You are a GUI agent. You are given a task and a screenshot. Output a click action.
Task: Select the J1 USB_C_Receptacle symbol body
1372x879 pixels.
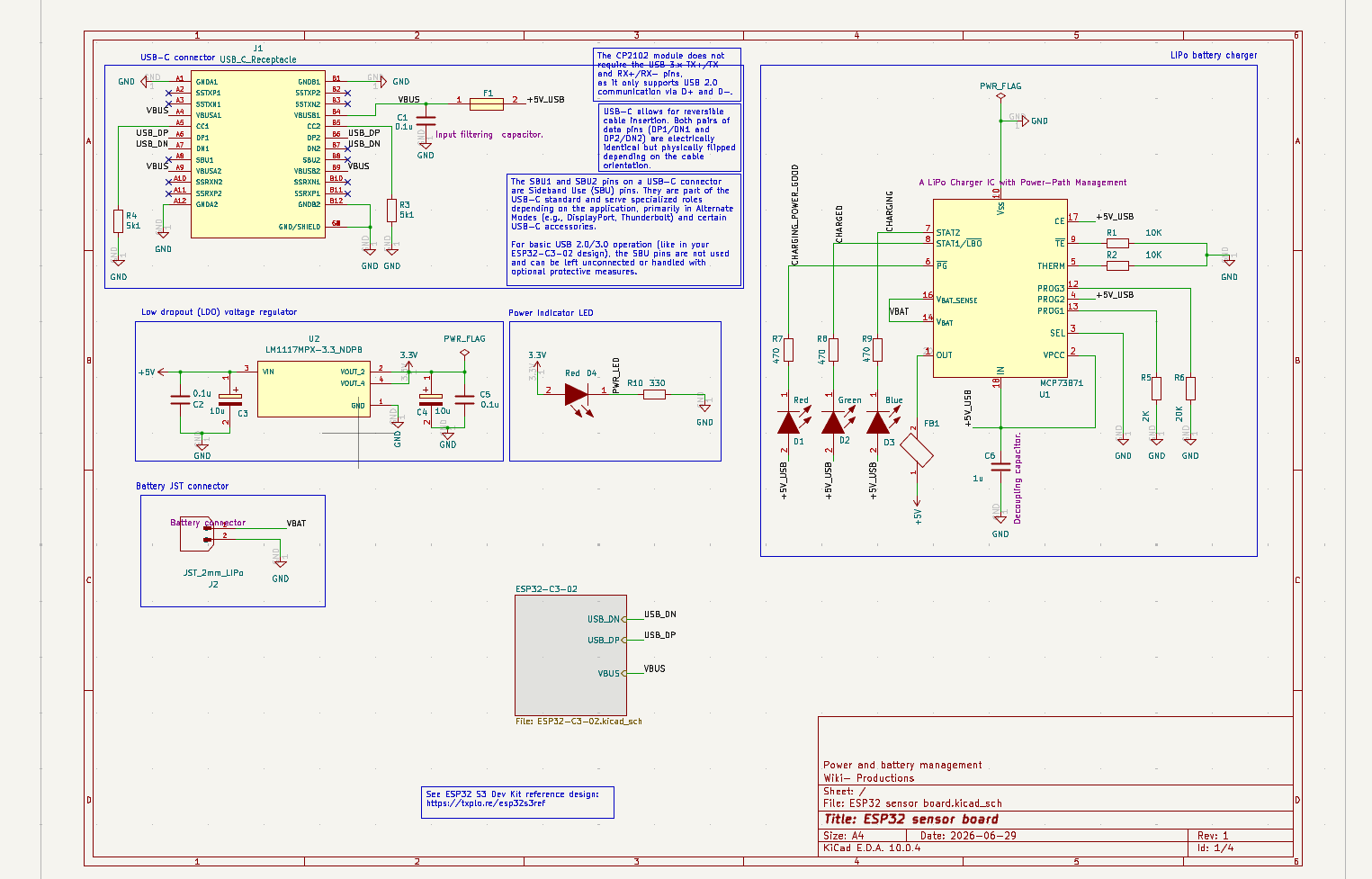pos(257,156)
